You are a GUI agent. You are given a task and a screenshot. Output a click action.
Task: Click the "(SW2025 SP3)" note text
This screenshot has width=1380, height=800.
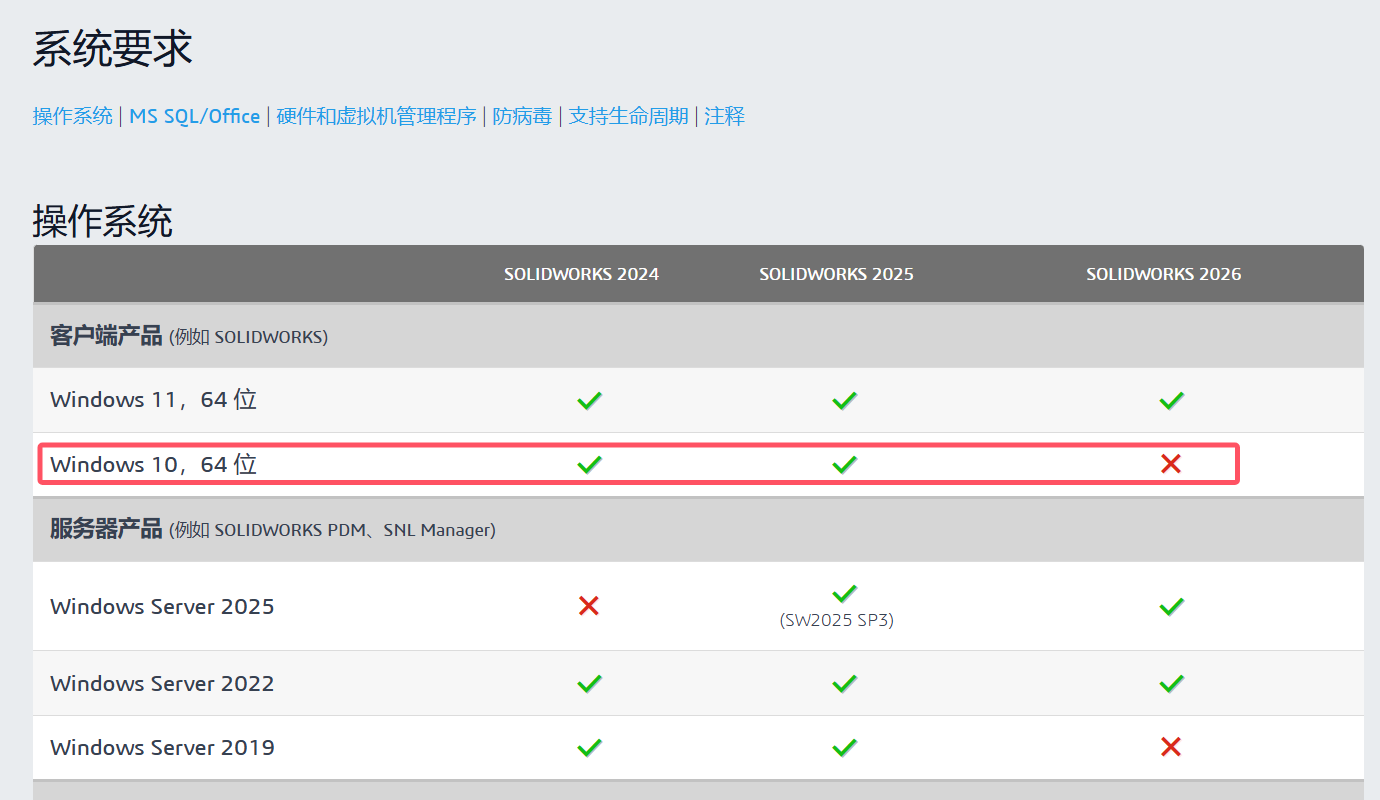click(836, 620)
